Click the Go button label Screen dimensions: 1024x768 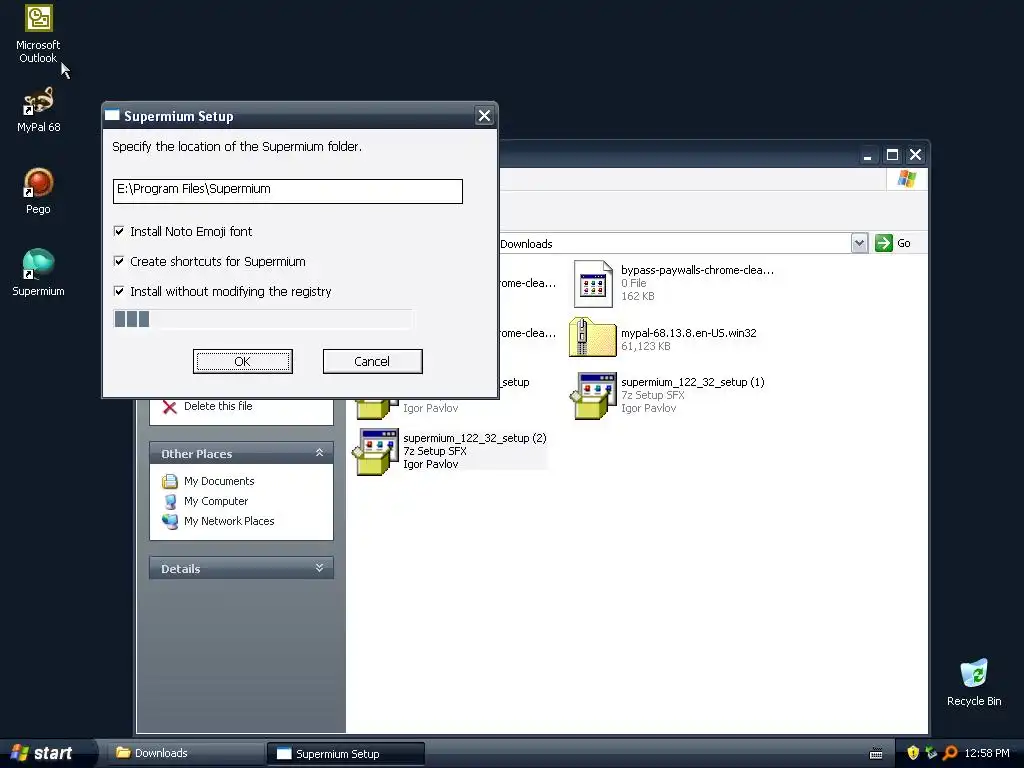click(x=904, y=243)
